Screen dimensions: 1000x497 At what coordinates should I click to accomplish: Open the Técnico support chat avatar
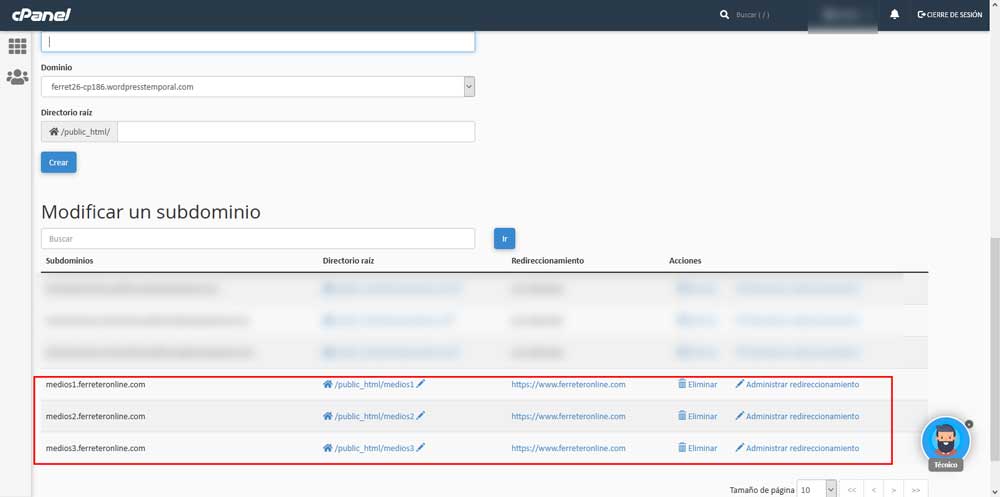(946, 441)
